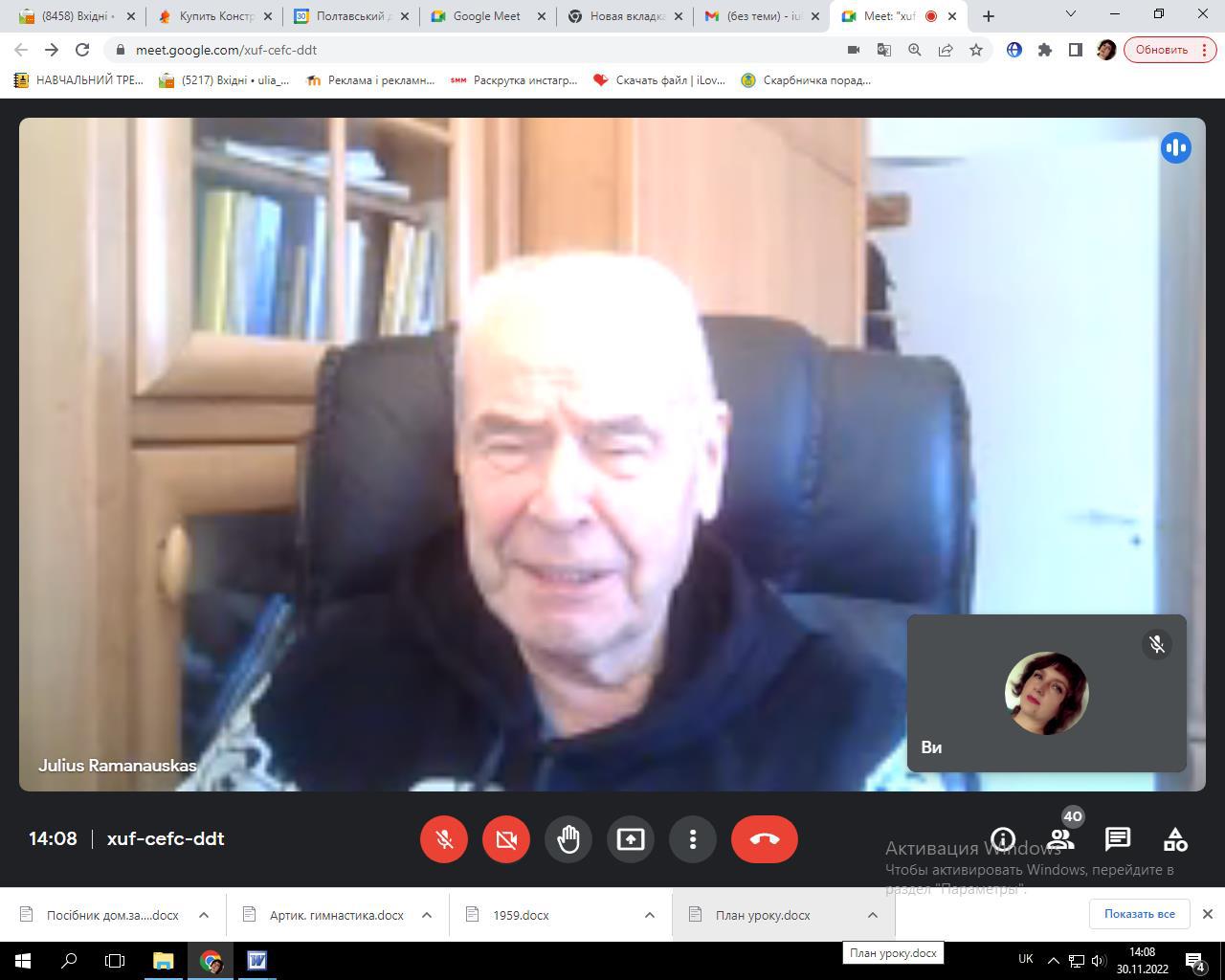The height and width of the screenshot is (980, 1225).
Task: Click Показать все downloads button
Action: (x=1139, y=914)
